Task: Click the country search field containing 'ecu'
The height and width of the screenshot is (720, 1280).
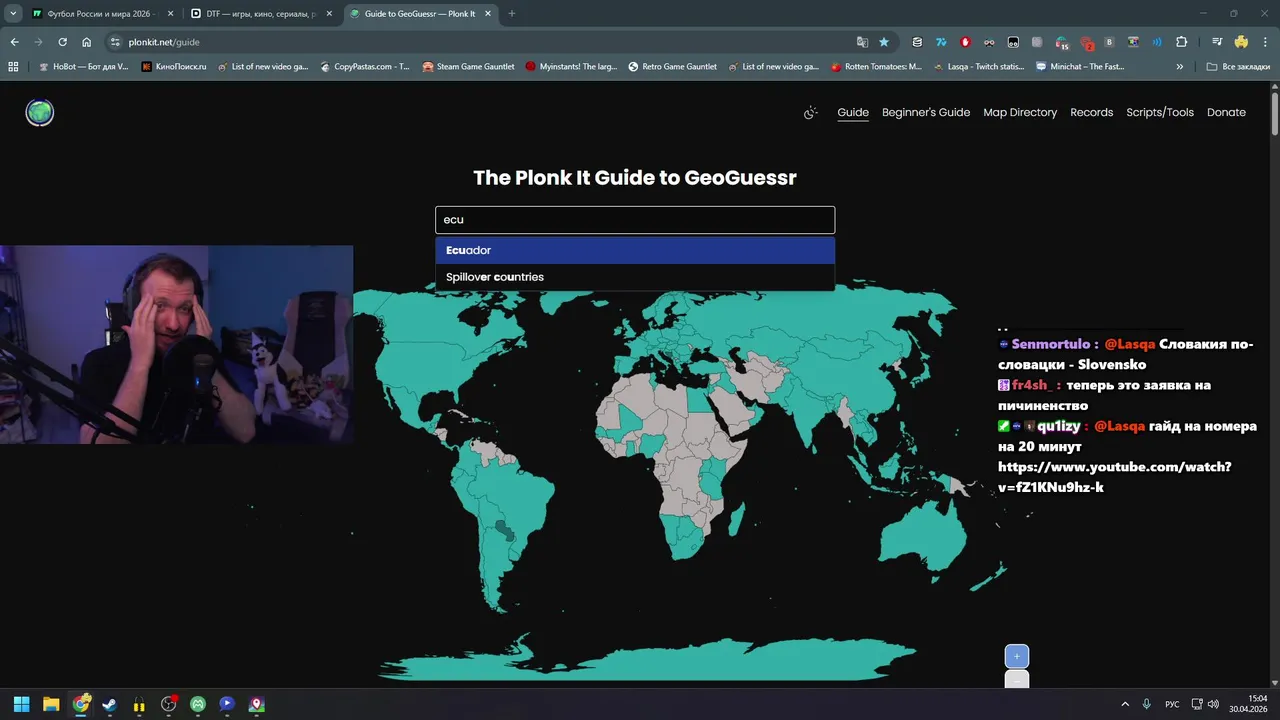Action: pyautogui.click(x=635, y=220)
